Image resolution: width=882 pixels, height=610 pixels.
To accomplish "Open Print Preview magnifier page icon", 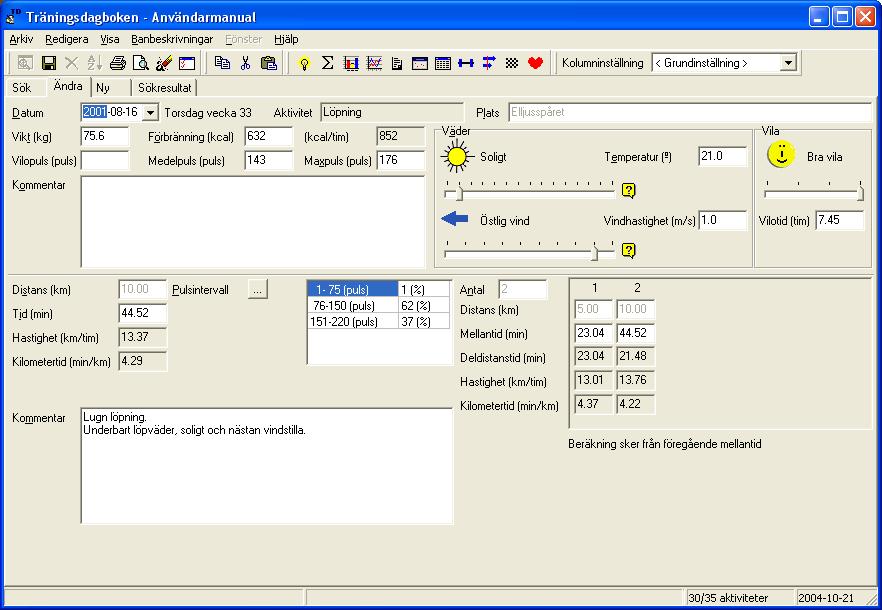I will click(x=141, y=63).
